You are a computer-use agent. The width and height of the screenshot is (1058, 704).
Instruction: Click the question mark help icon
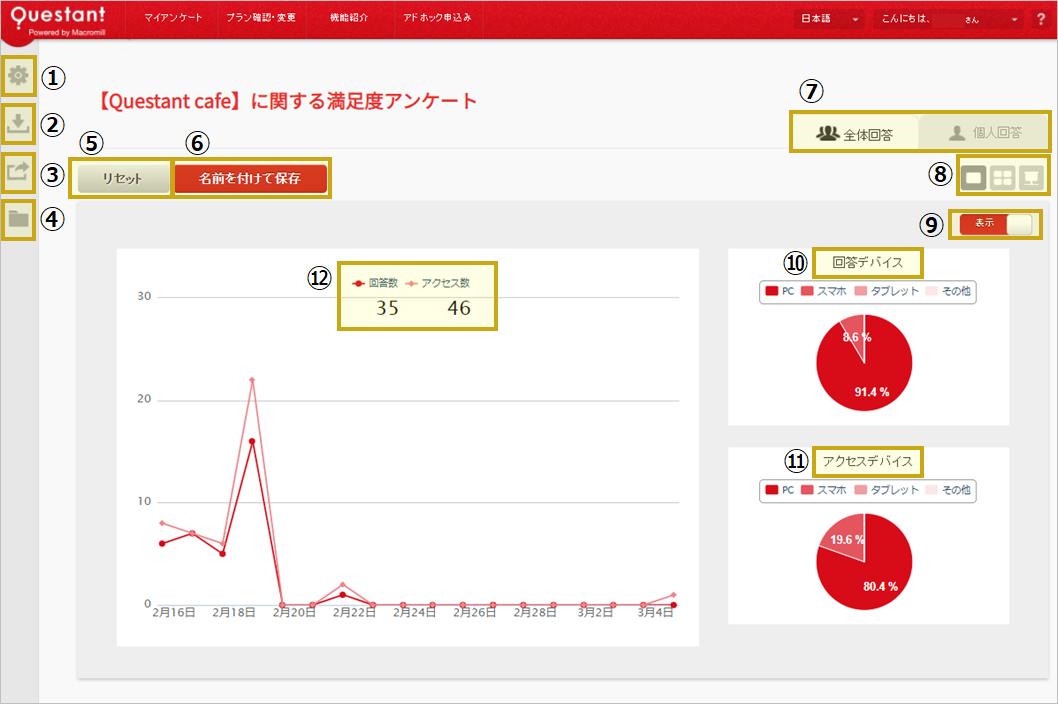coord(1040,19)
